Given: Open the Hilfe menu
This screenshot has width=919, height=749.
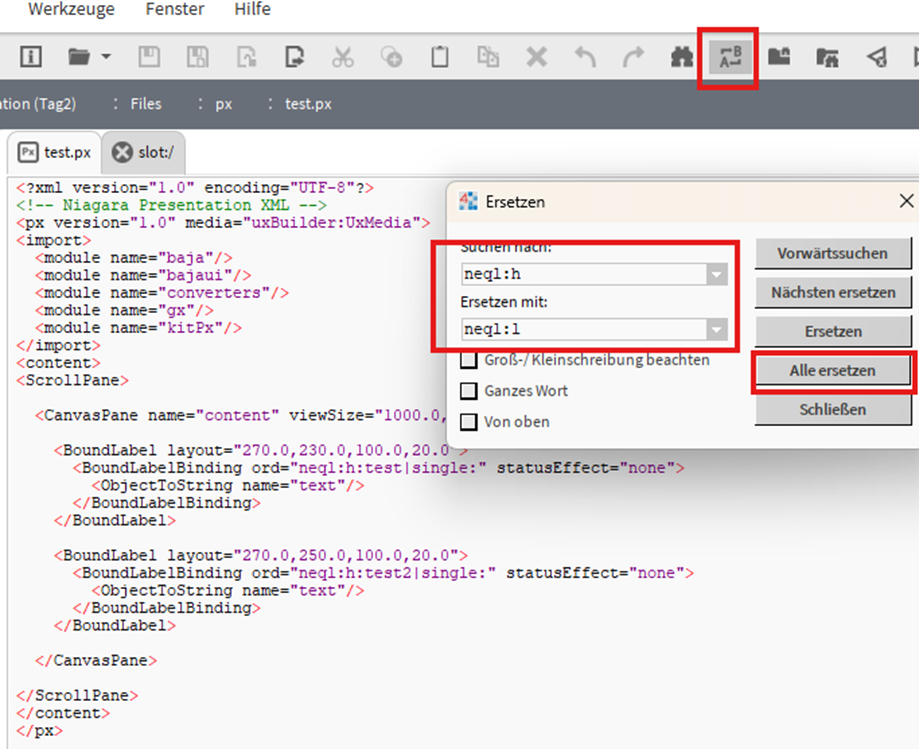Looking at the screenshot, I should (x=253, y=9).
